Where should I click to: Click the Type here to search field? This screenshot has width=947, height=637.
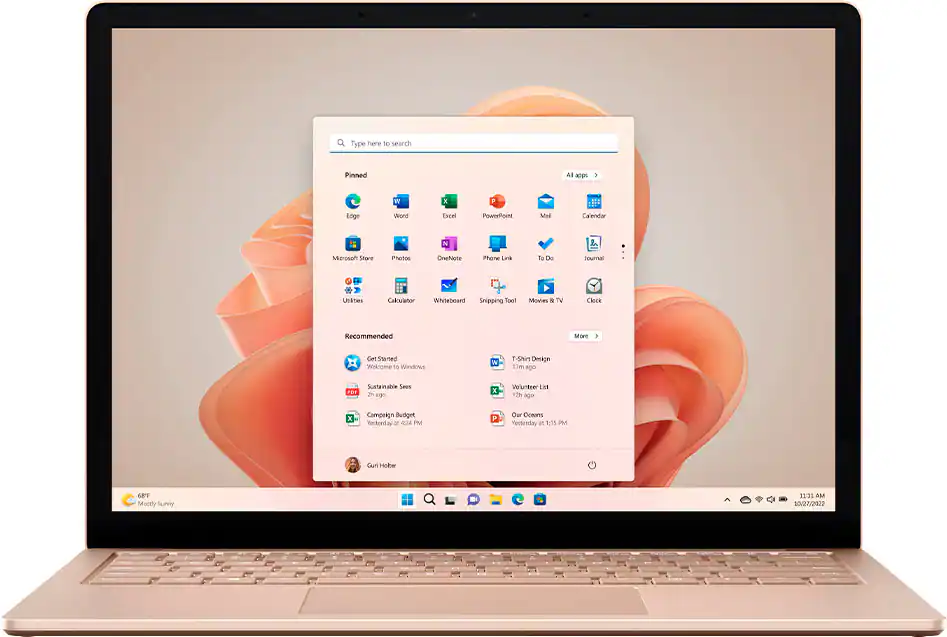[474, 143]
